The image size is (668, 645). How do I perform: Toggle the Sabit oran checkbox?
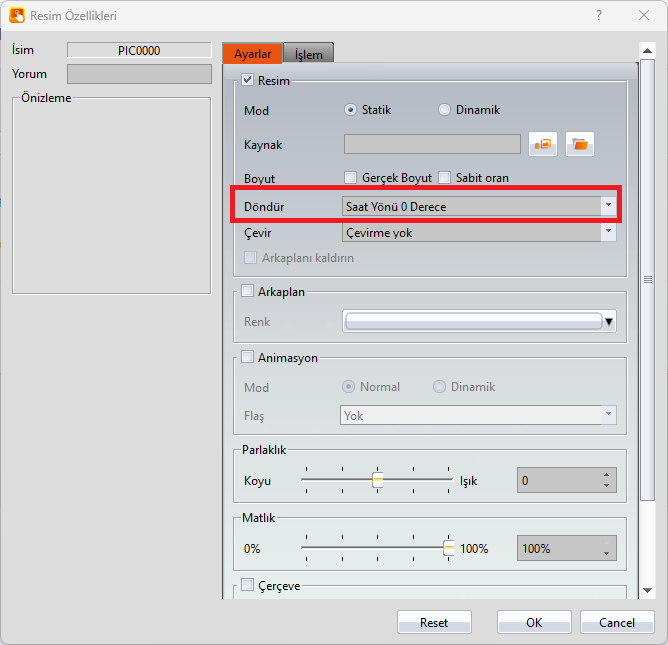pyautogui.click(x=446, y=177)
